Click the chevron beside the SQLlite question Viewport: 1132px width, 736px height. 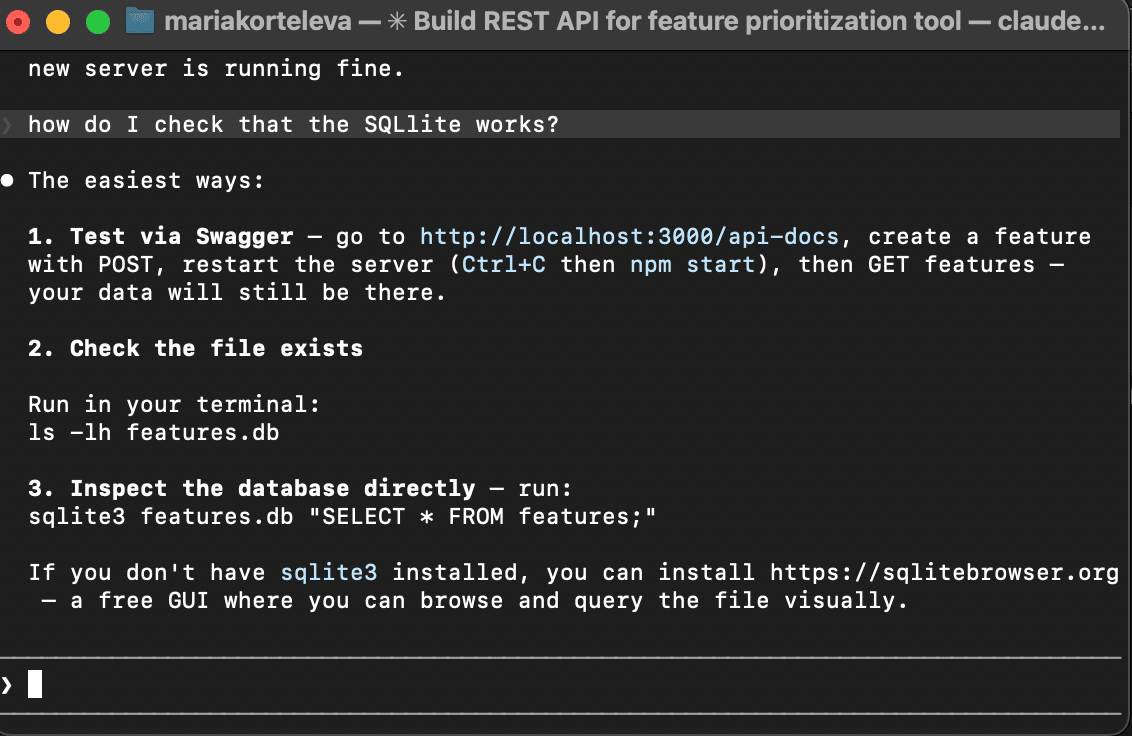click(x=8, y=125)
